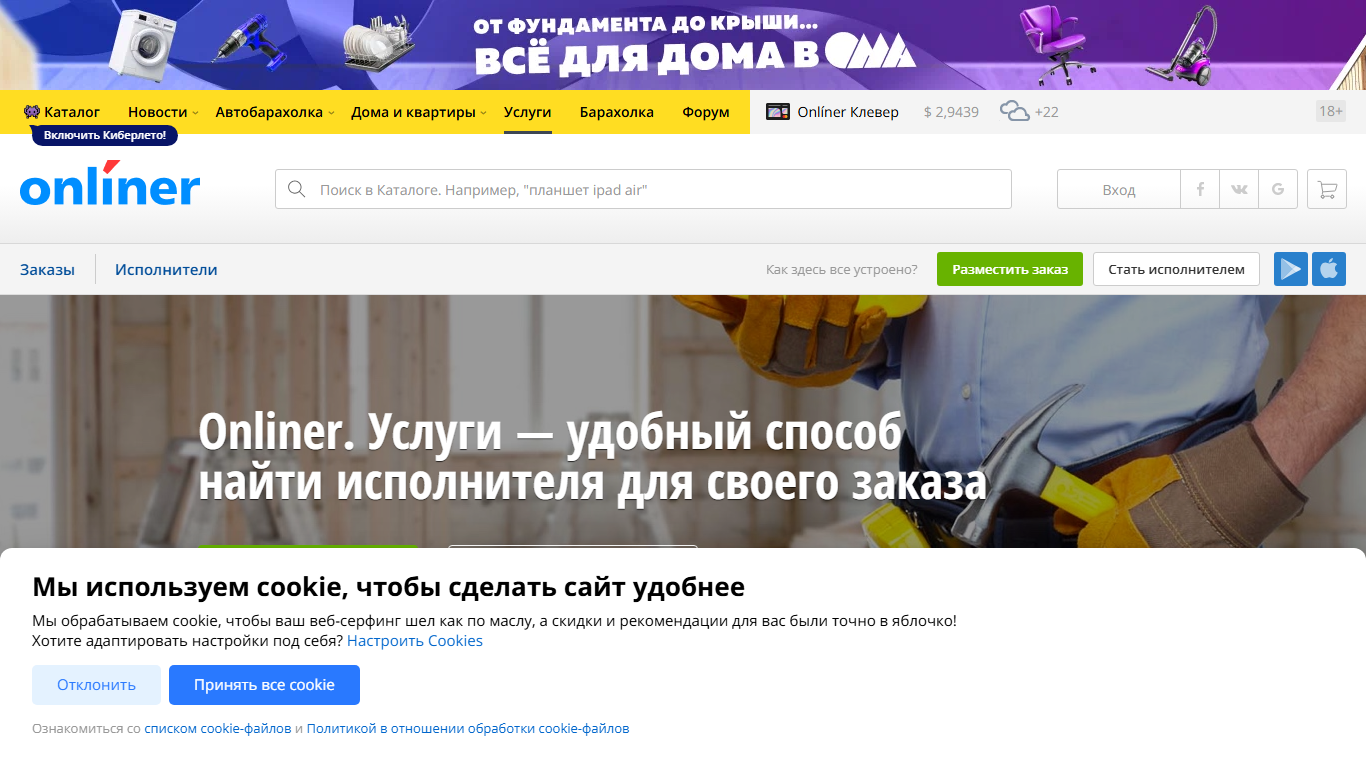Click the weather cloud icon

point(1014,111)
